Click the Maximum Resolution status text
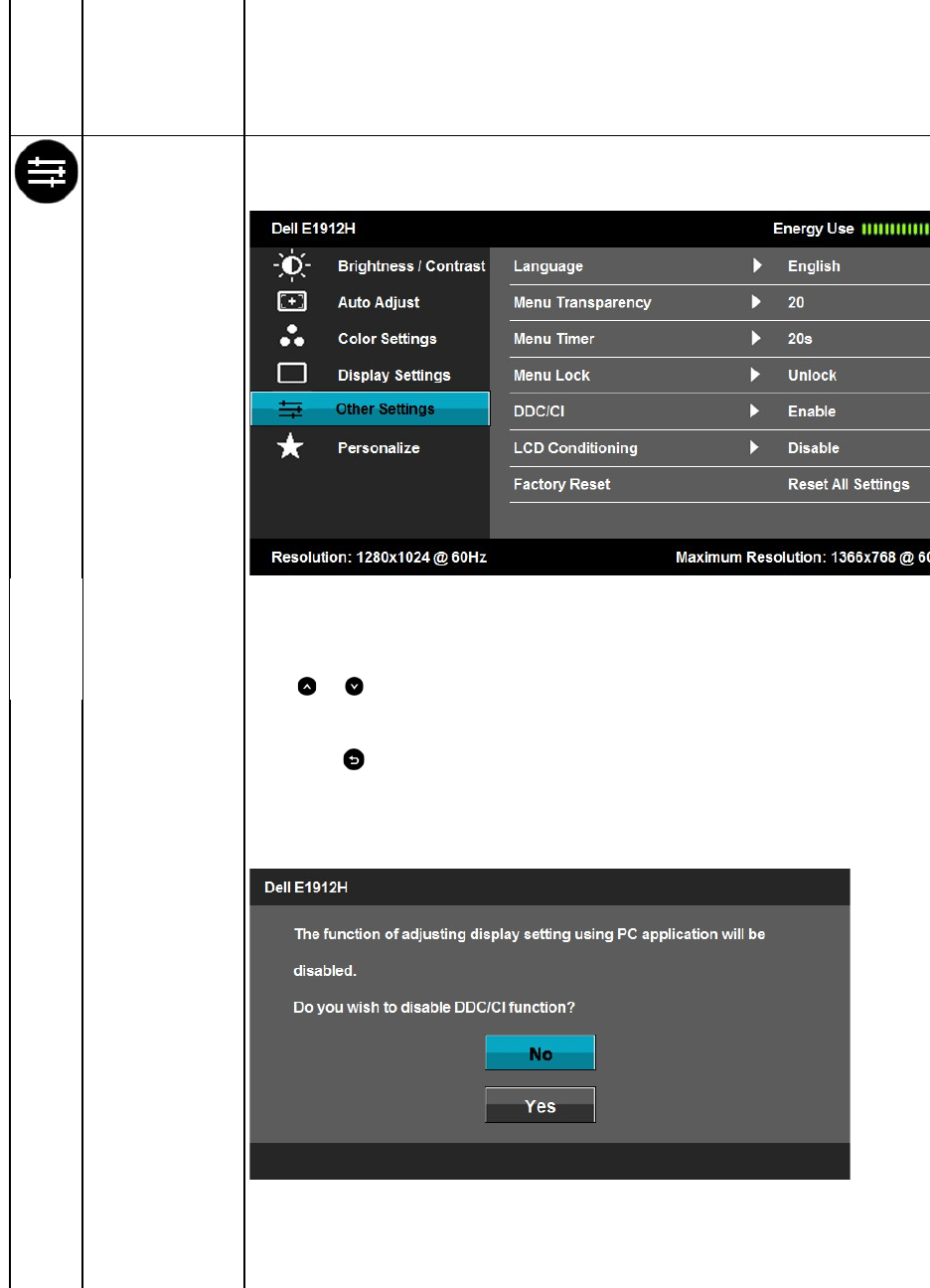This screenshot has height=1288, width=930. 803,558
